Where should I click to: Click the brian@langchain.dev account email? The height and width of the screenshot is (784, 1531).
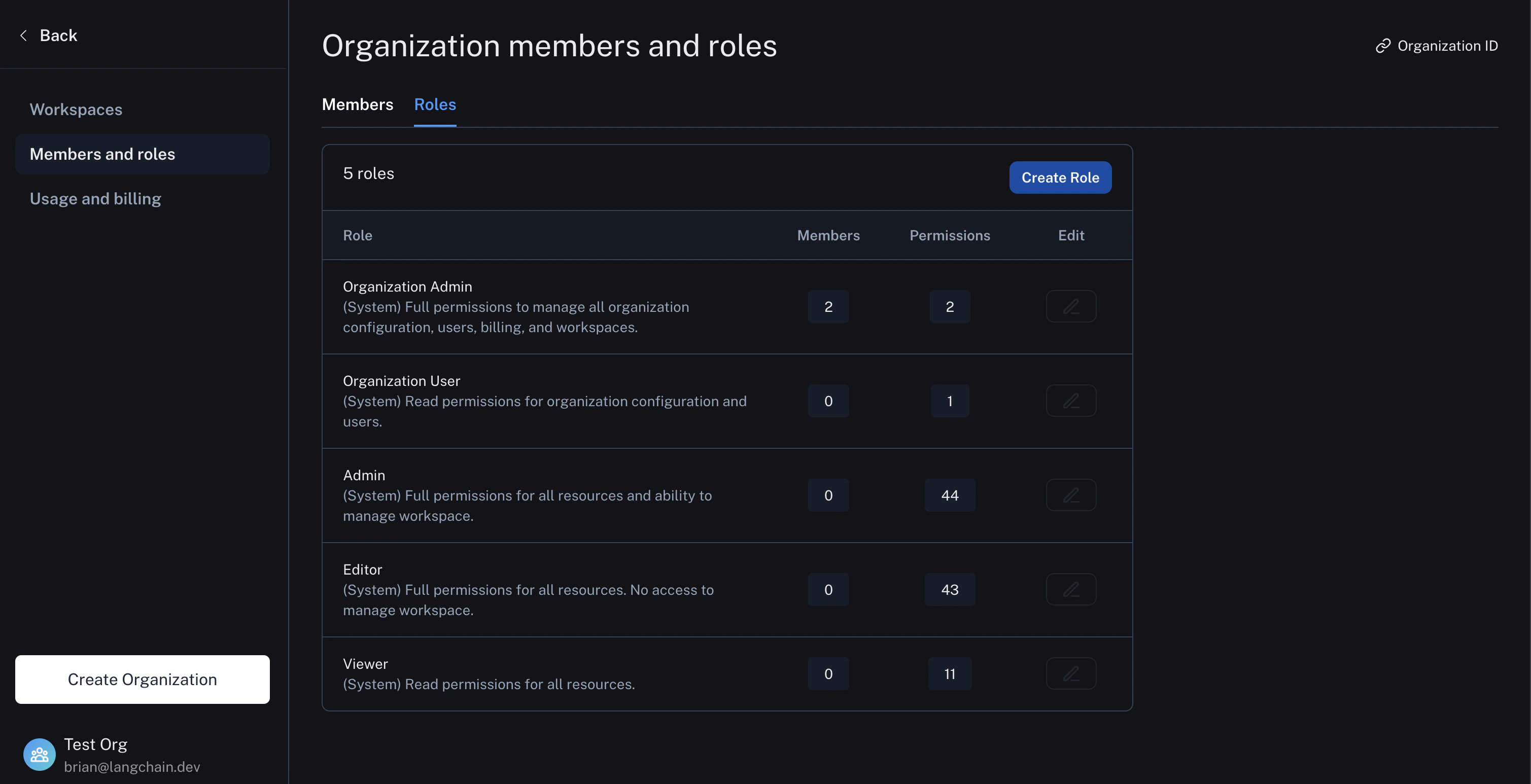click(x=132, y=767)
